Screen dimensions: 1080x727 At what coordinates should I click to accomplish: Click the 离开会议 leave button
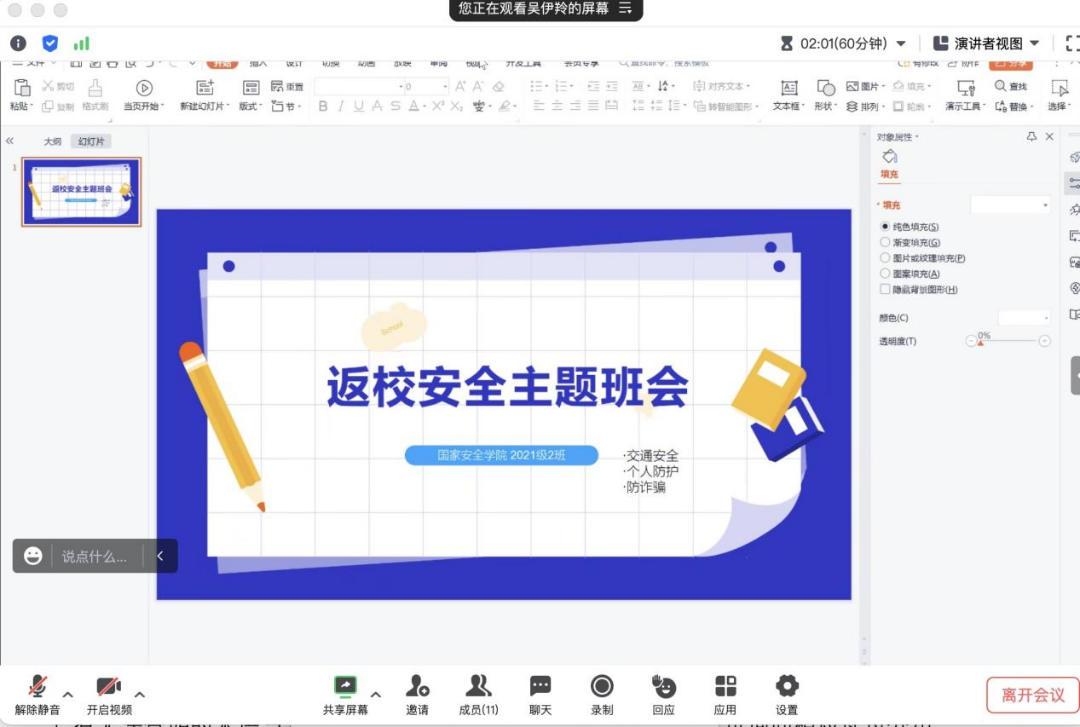(x=1033, y=695)
